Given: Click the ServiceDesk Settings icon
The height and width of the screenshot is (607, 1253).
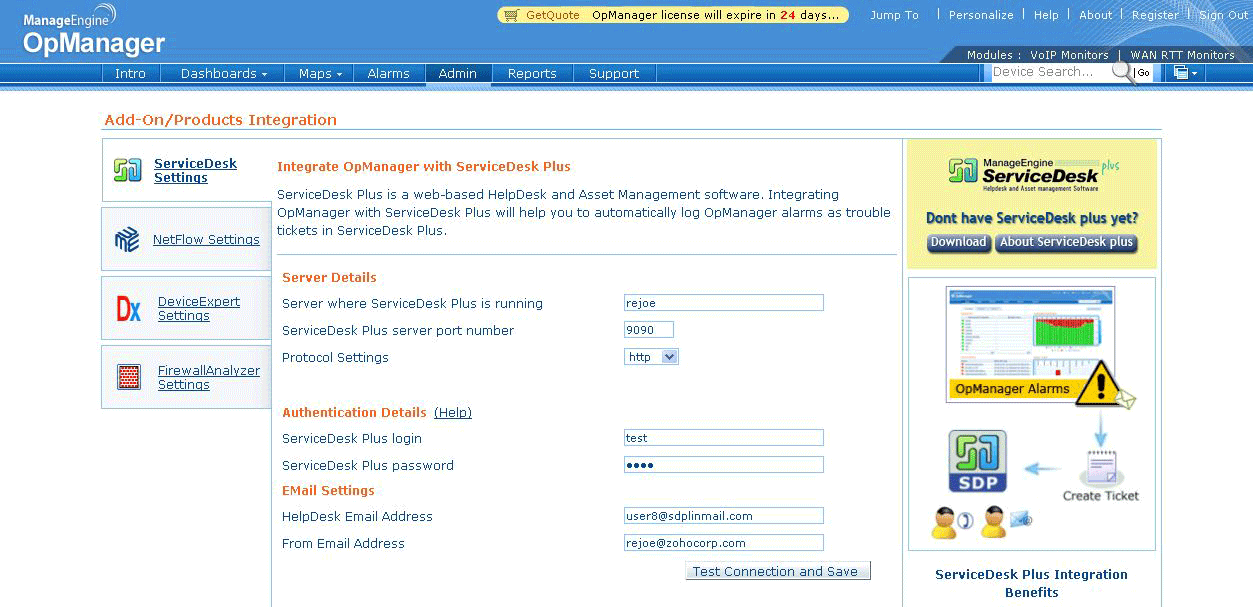Looking at the screenshot, I should [x=127, y=170].
